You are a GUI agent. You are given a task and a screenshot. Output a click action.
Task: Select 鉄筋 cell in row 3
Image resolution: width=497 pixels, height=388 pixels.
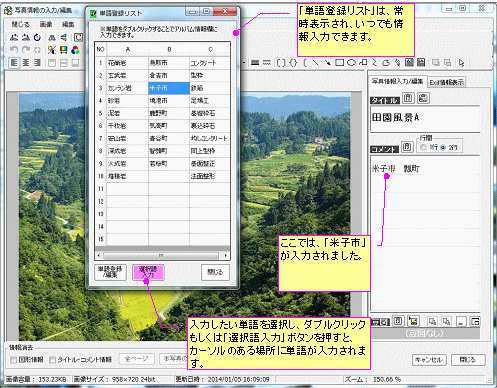click(209, 88)
